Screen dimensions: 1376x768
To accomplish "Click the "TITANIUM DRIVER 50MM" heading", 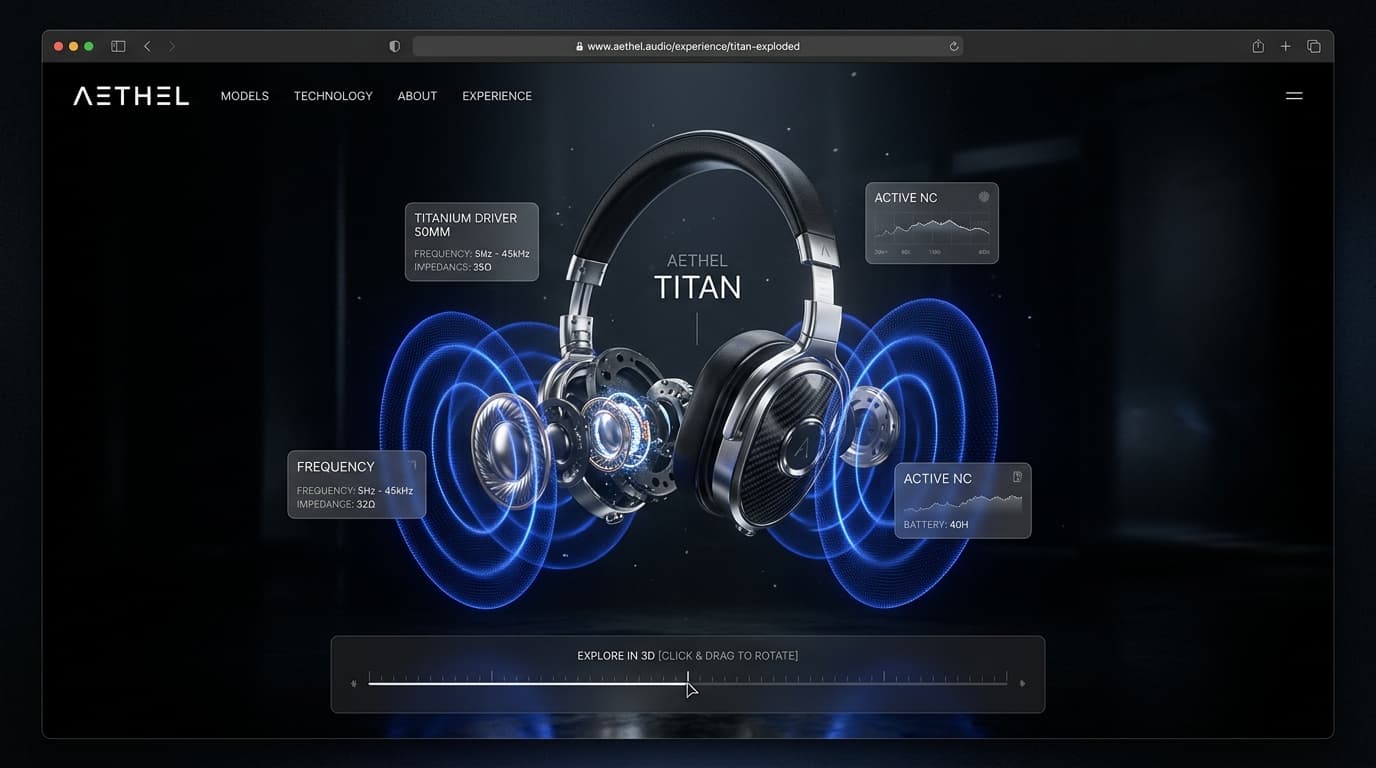I will pyautogui.click(x=466, y=225).
